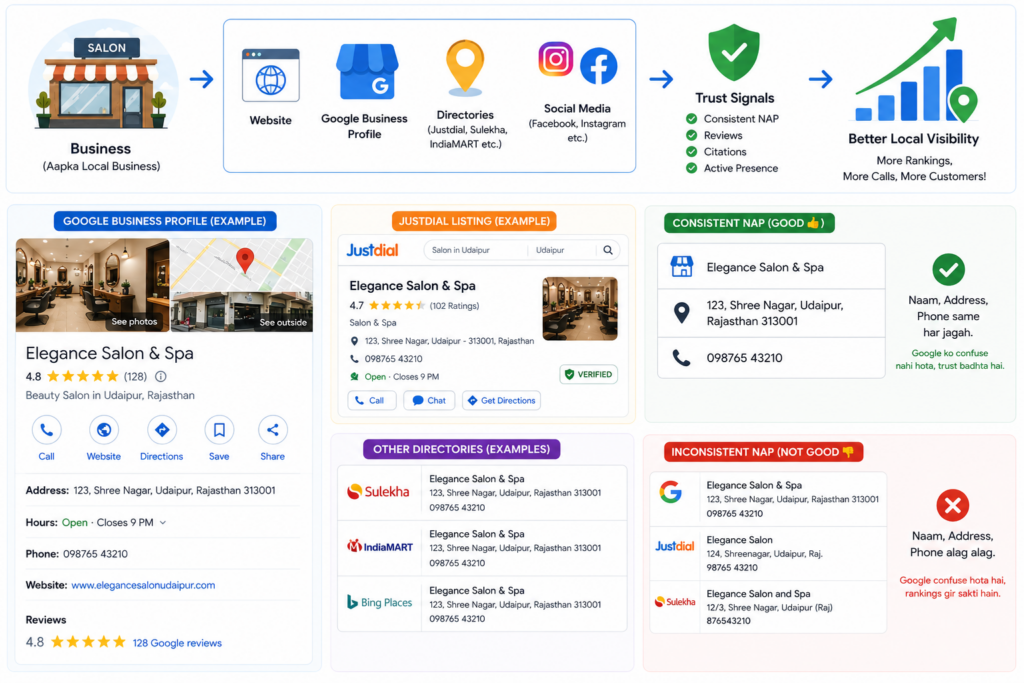Tap the Directions diamond icon
Image resolution: width=1024 pixels, height=683 pixels.
pos(161,430)
